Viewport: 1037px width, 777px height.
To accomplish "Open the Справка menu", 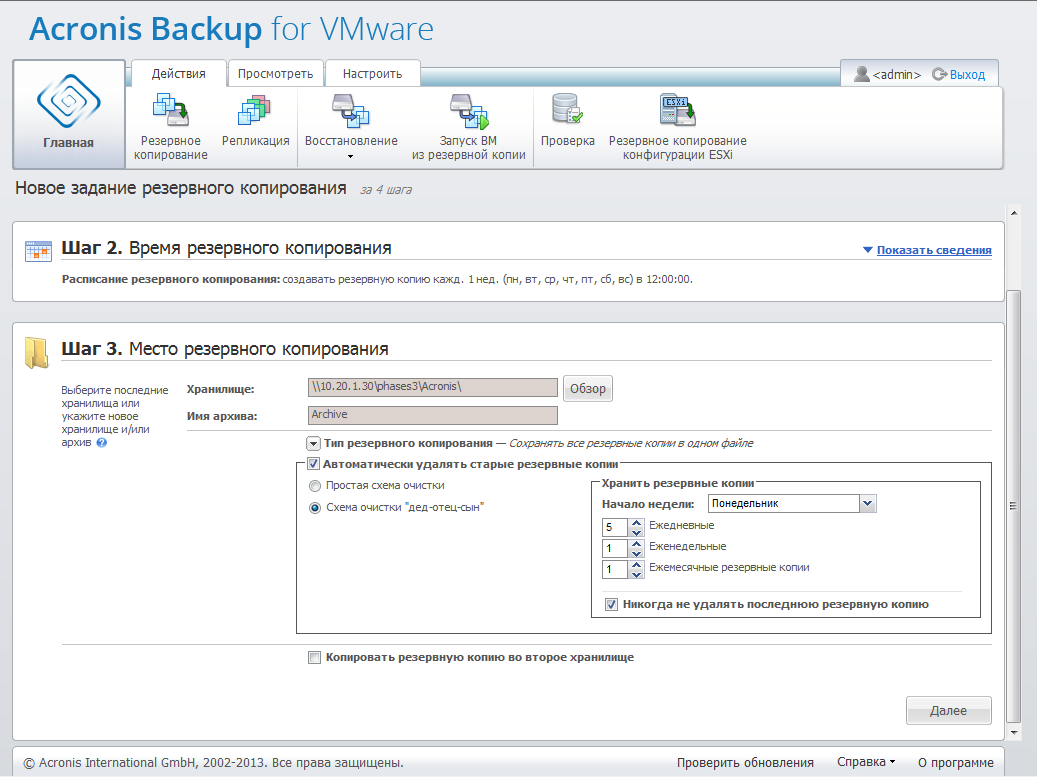I will [866, 762].
